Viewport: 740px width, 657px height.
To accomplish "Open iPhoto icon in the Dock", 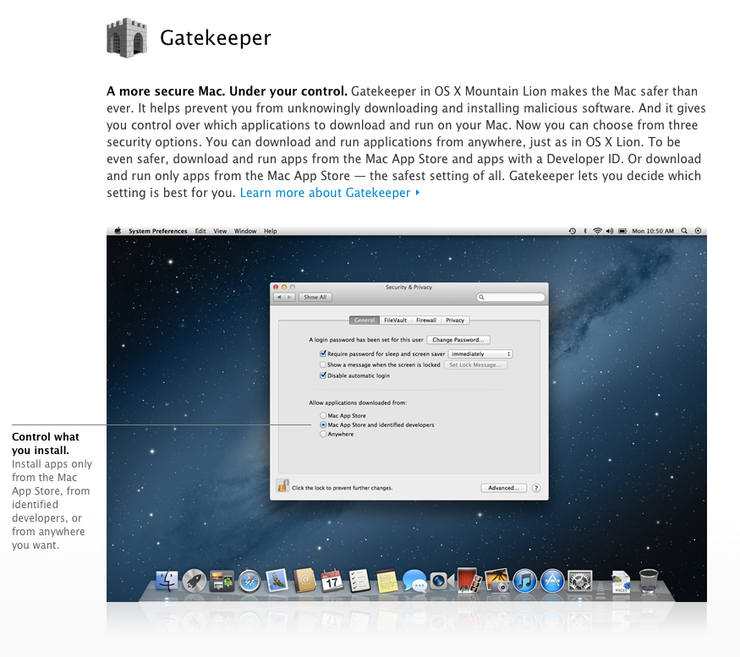I will [x=497, y=580].
